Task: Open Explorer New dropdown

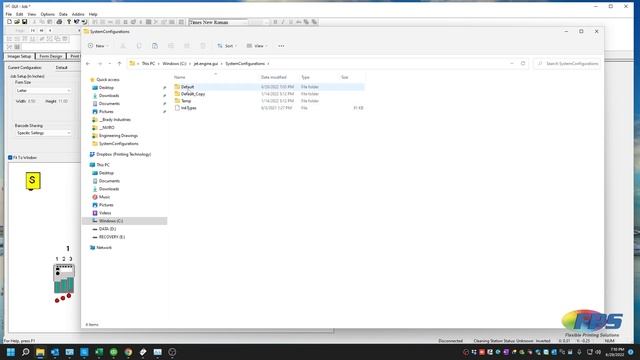Action: pos(98,46)
